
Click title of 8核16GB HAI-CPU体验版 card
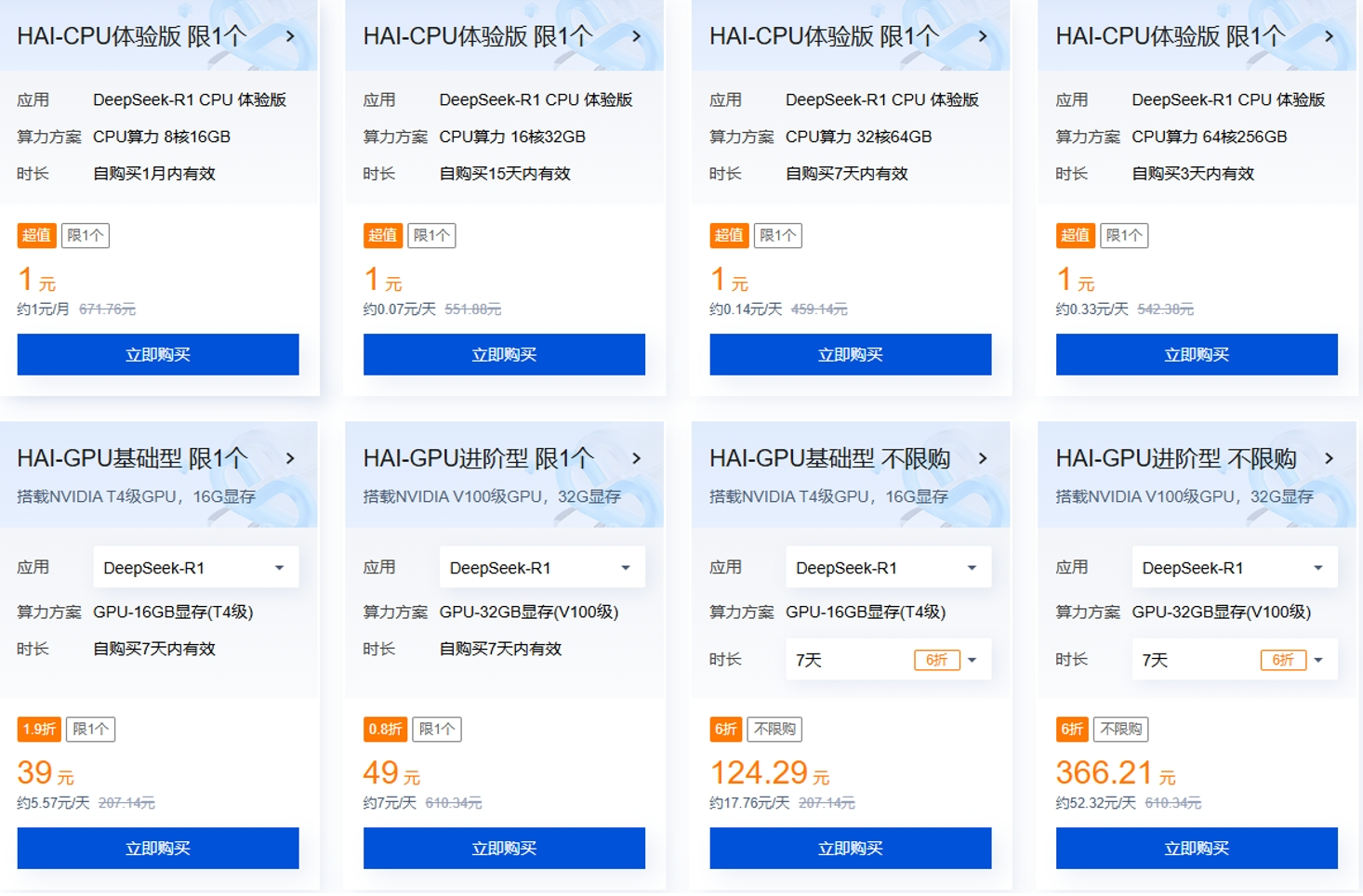click(x=132, y=36)
